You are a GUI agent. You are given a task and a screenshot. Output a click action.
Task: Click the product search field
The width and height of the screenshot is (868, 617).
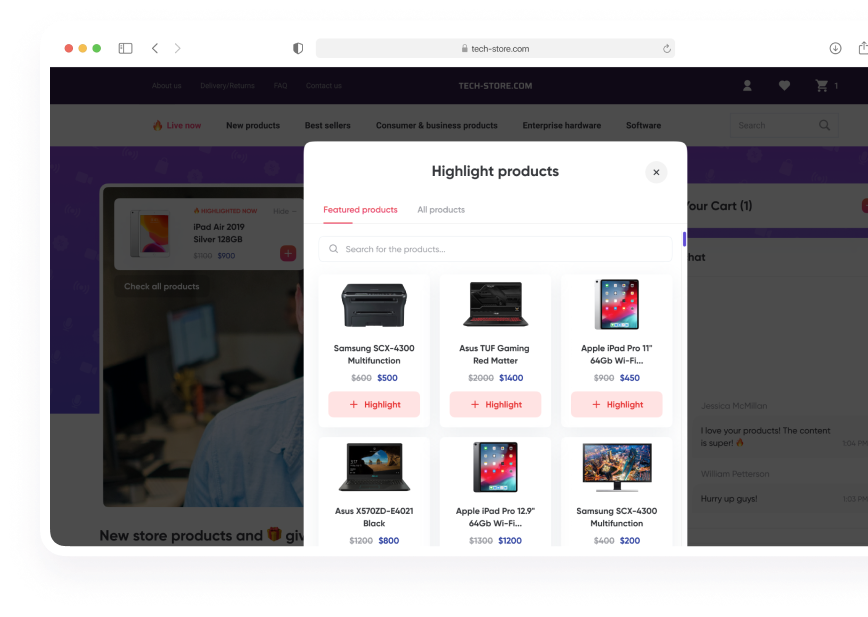(495, 249)
